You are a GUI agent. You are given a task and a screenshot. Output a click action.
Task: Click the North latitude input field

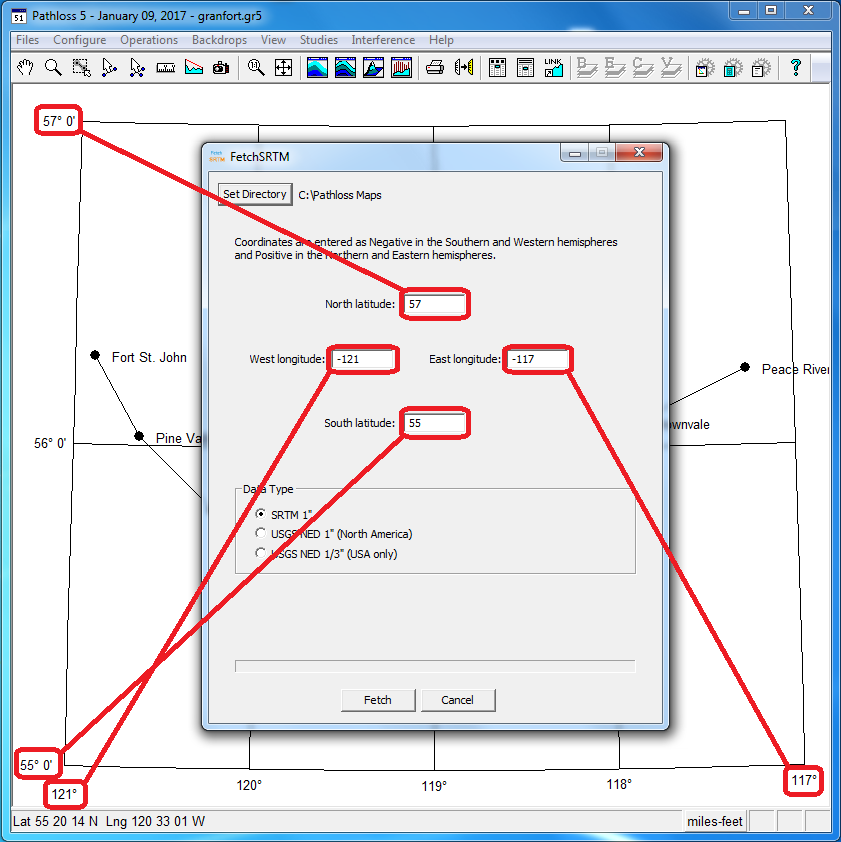[x=435, y=304]
